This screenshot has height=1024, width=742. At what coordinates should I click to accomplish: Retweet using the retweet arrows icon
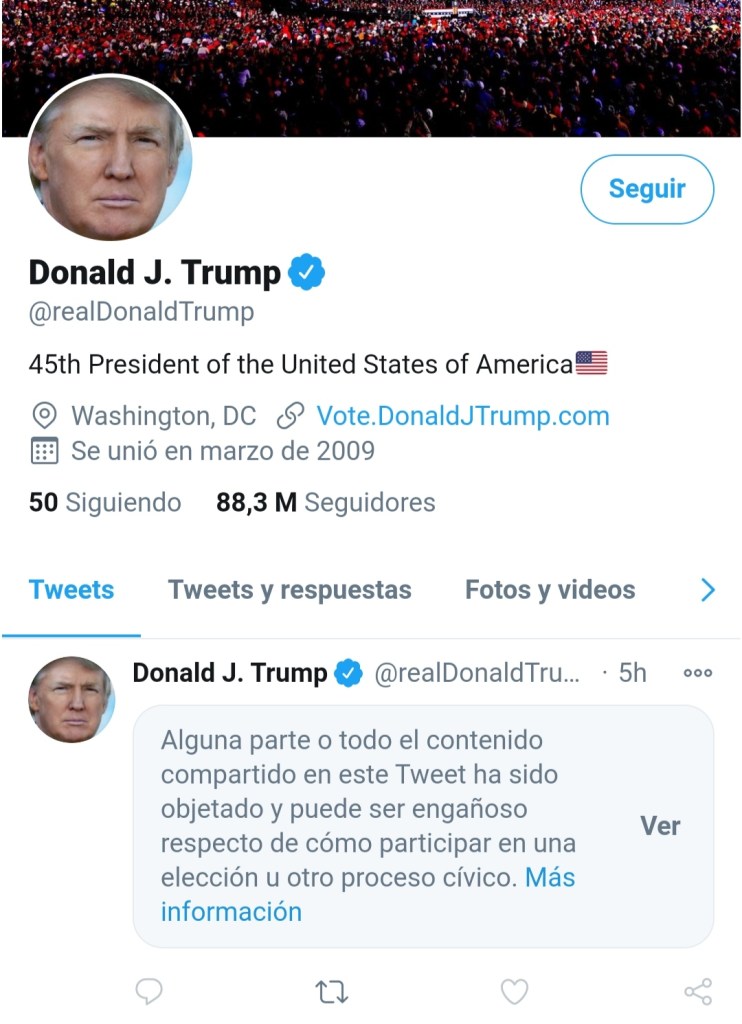tap(332, 992)
